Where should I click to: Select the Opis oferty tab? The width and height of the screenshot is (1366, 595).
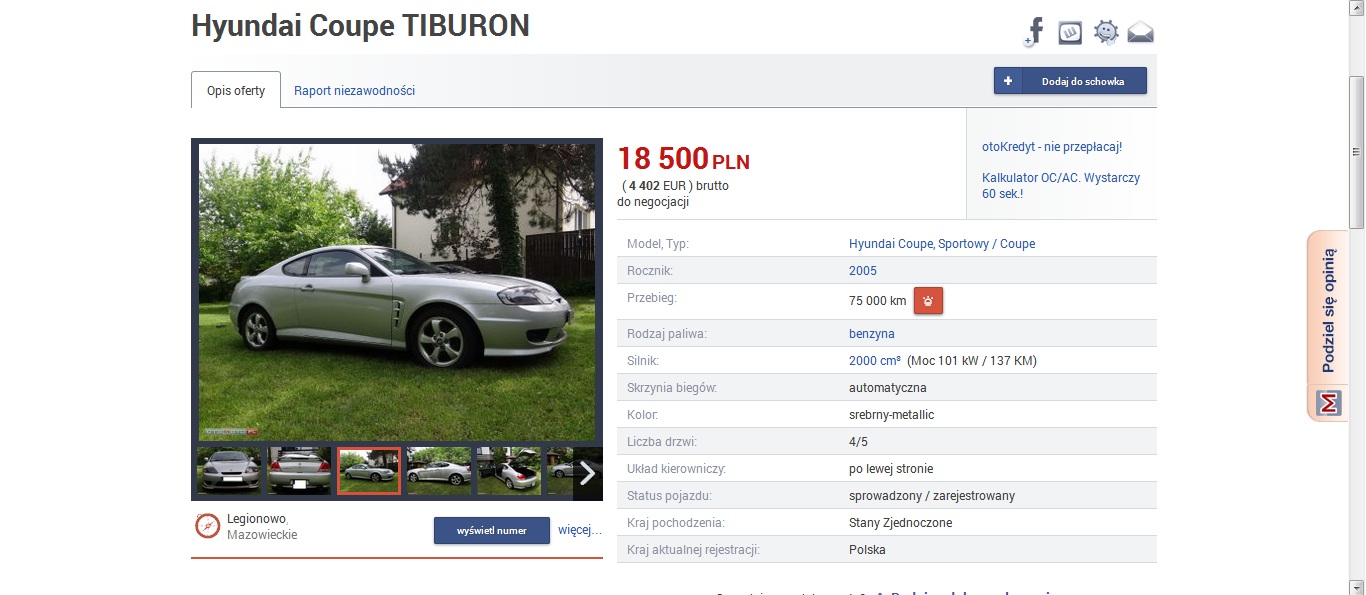(236, 90)
